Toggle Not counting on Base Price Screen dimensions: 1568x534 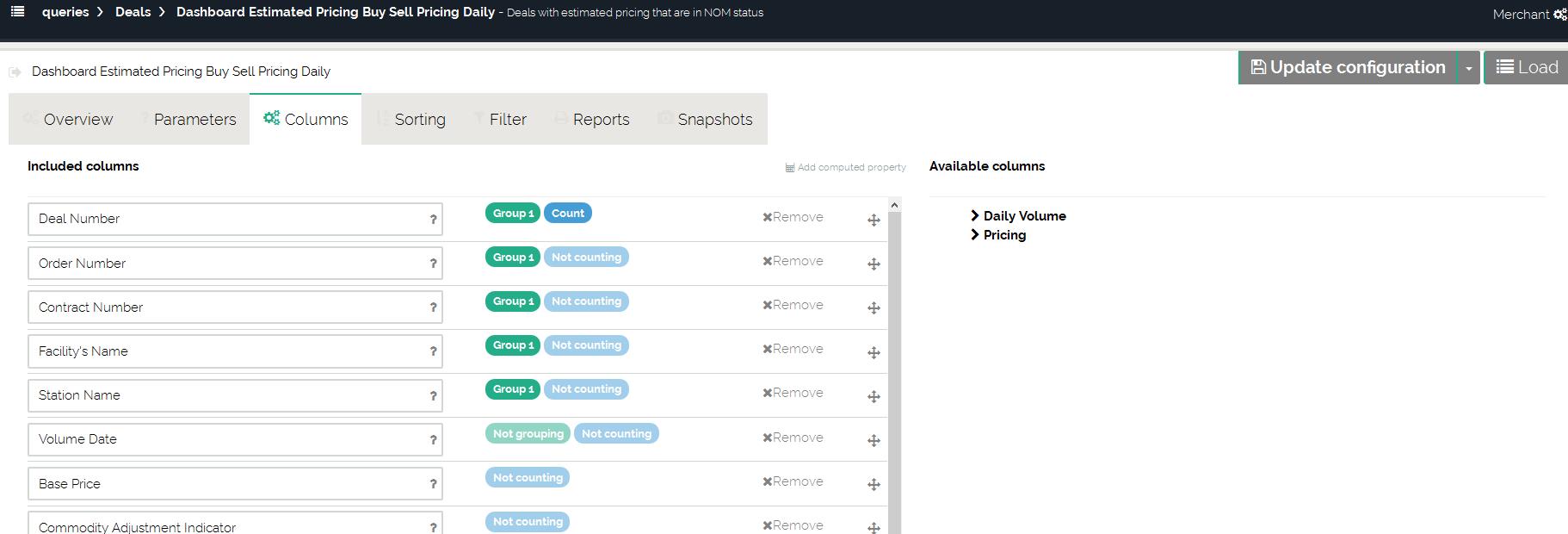pyautogui.click(x=528, y=478)
